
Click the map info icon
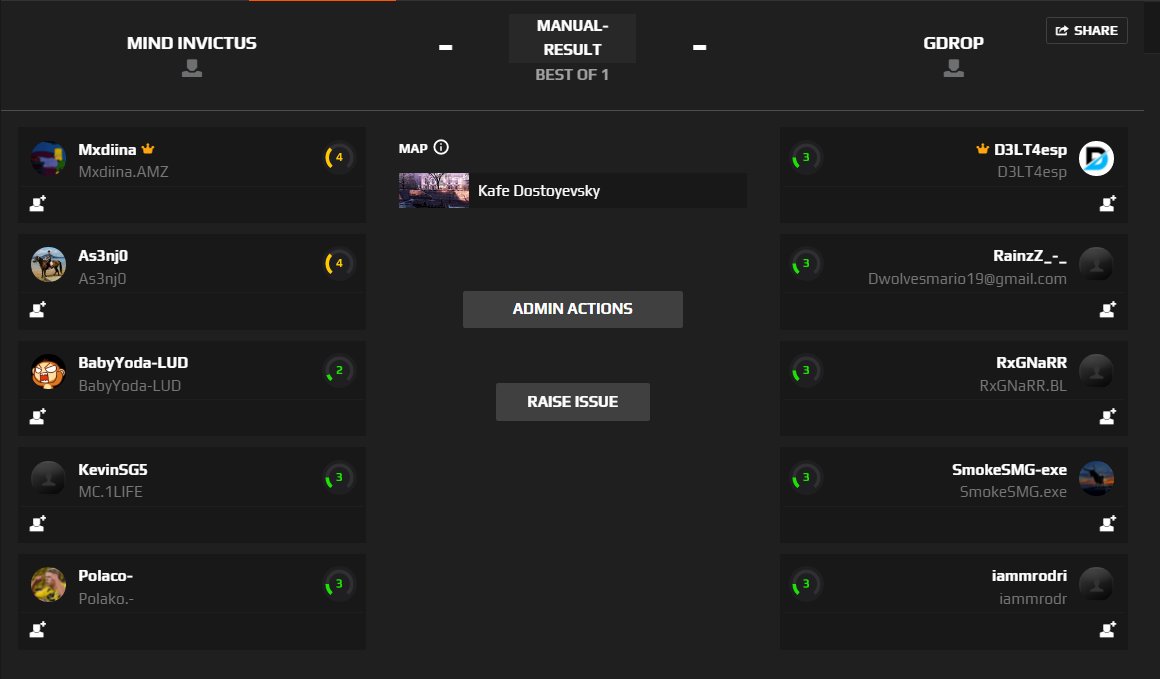click(x=441, y=147)
